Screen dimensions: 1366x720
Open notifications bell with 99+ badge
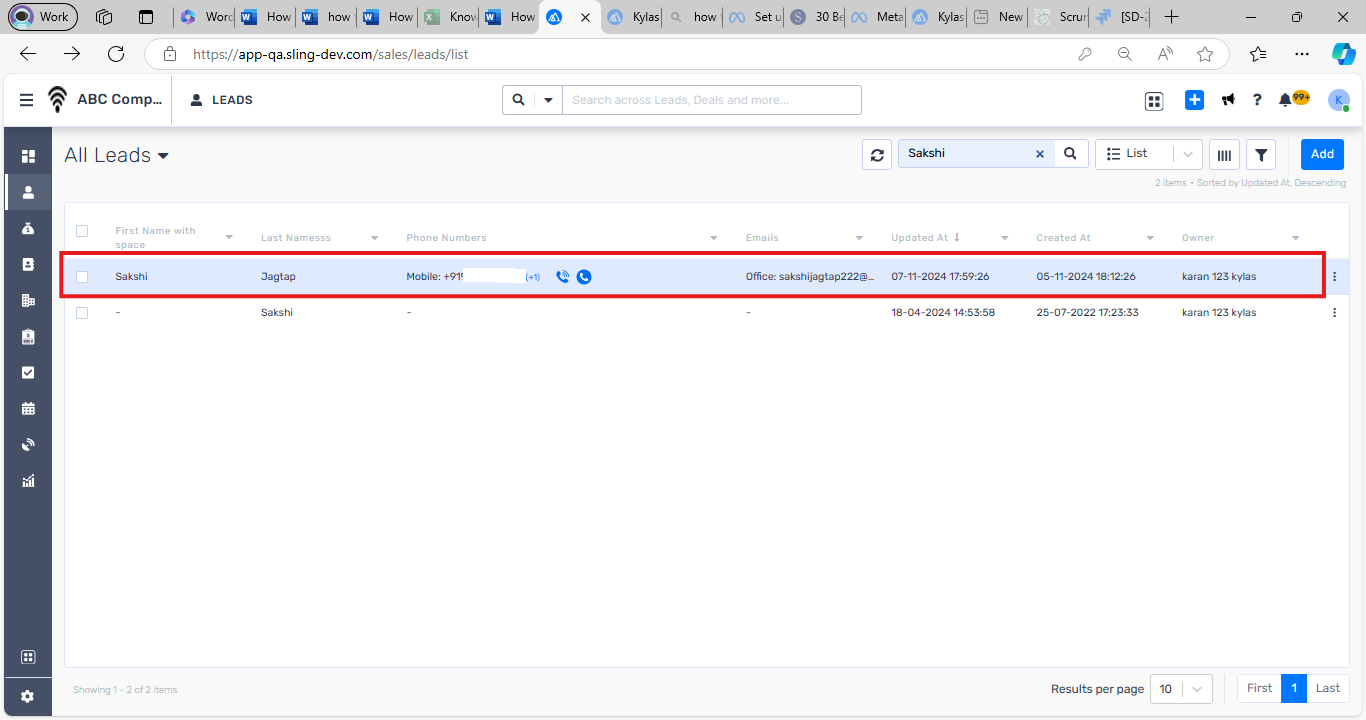[x=1293, y=99]
